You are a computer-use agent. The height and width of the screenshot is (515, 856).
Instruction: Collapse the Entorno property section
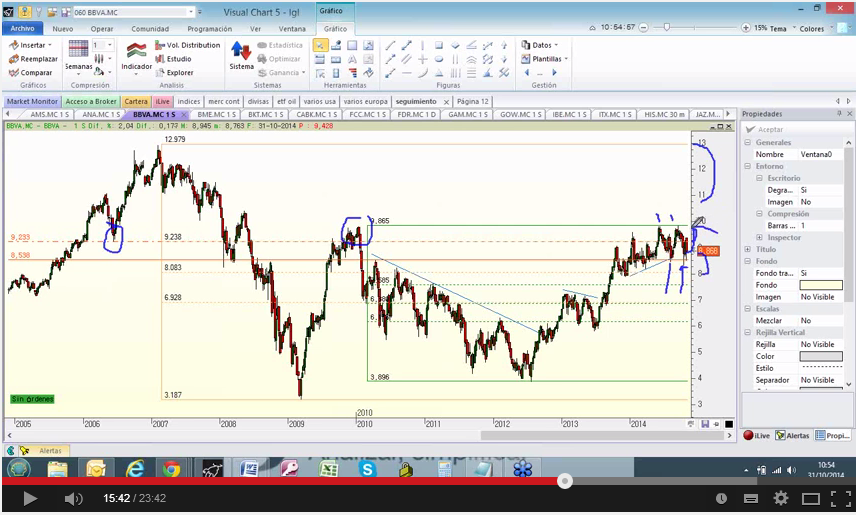747,166
